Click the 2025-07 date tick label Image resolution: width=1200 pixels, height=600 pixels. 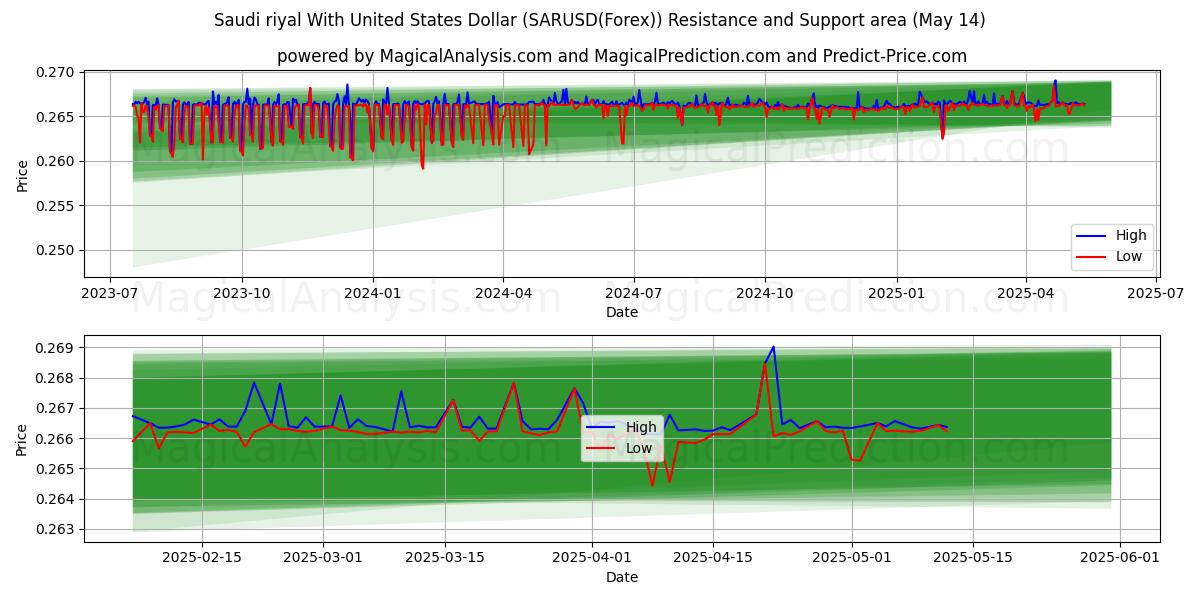[1156, 294]
